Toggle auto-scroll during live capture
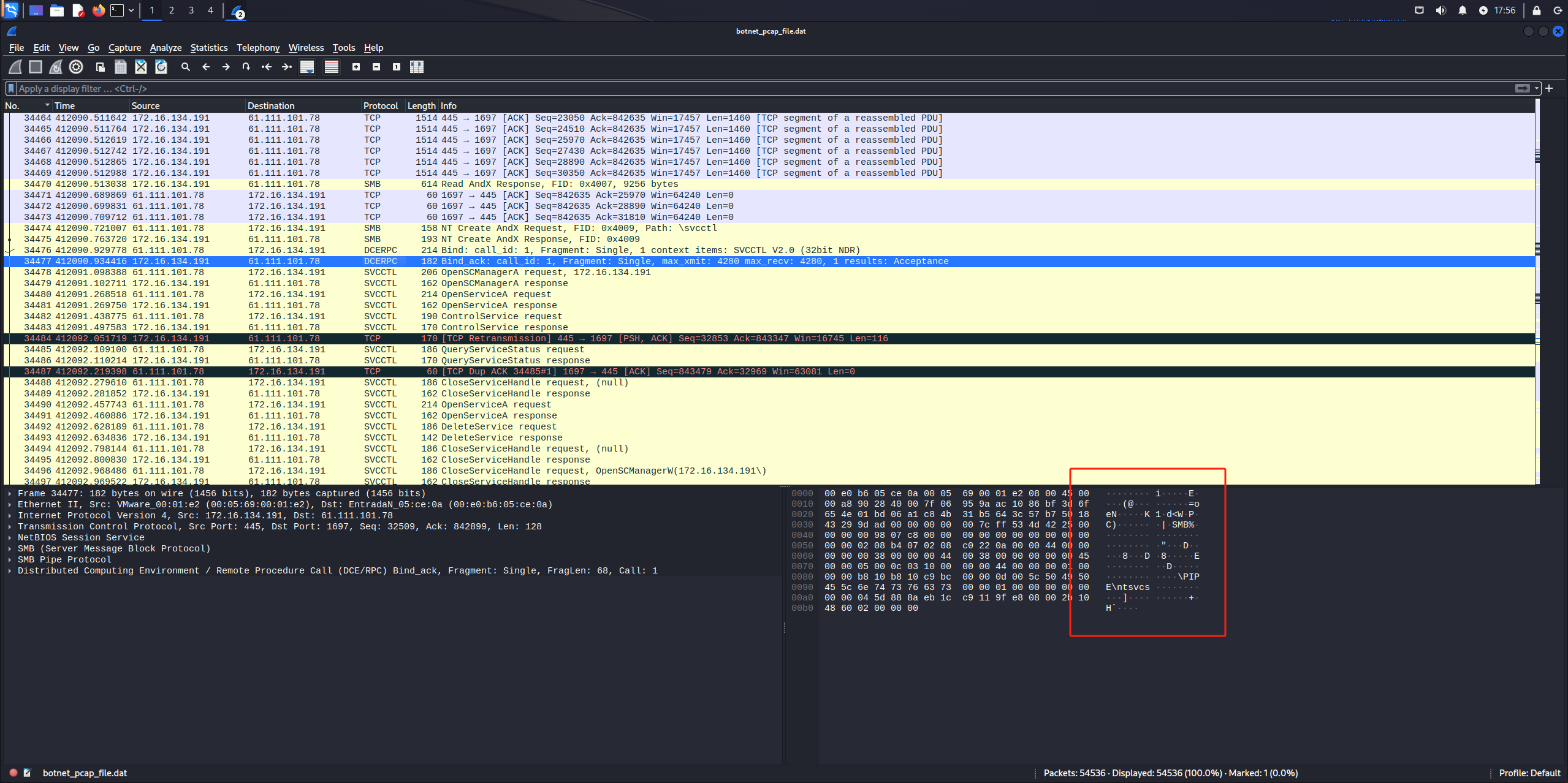 pos(307,67)
